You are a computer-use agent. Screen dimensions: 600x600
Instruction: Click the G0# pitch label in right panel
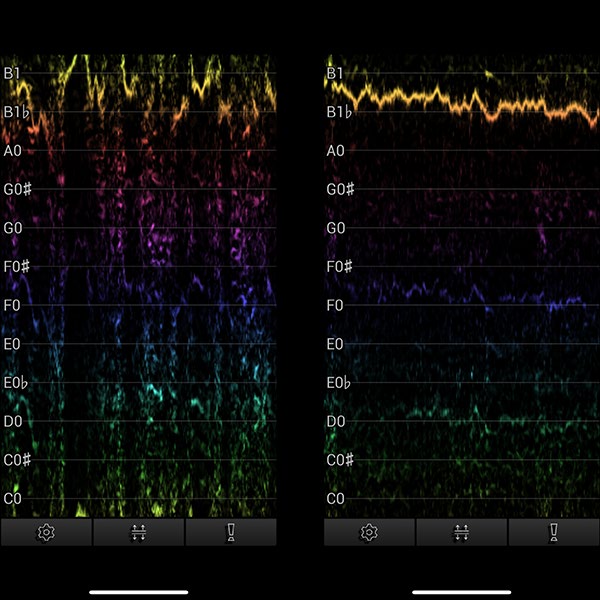(341, 189)
